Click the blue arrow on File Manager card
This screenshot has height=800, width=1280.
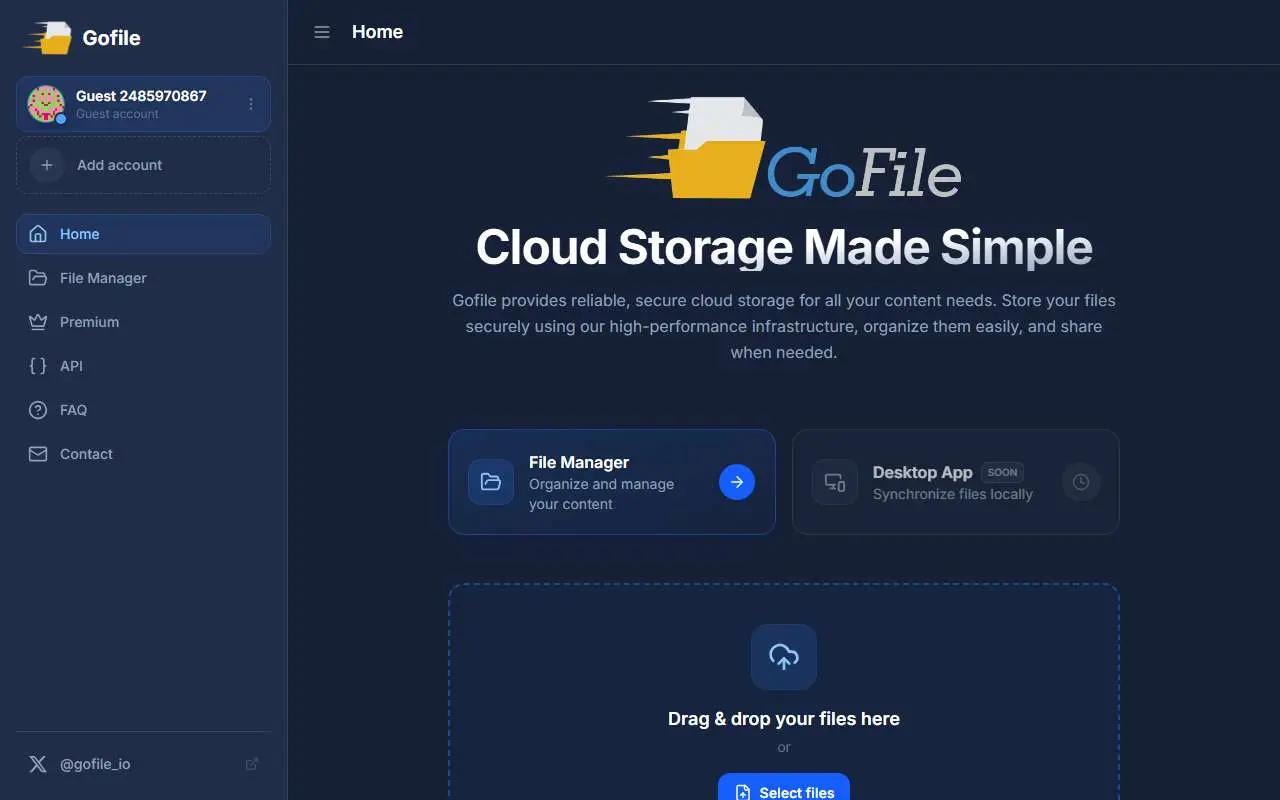pyautogui.click(x=737, y=482)
